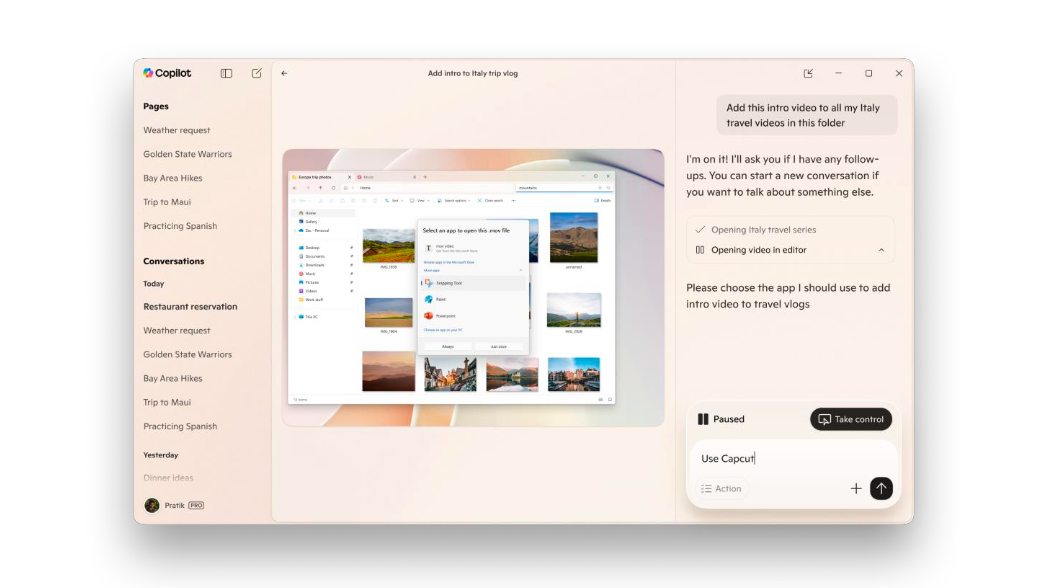Click the Paused pause icon
The image size is (1053, 588).
[x=703, y=419]
